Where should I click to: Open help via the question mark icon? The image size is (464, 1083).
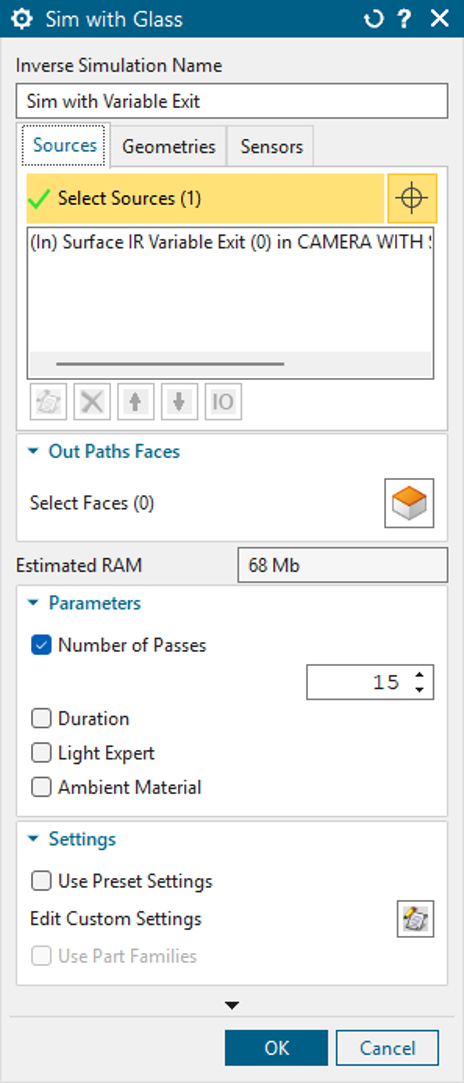[406, 19]
